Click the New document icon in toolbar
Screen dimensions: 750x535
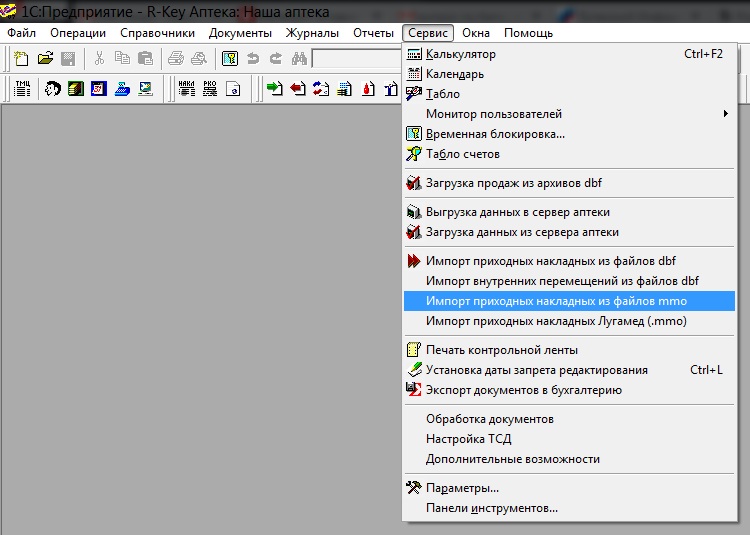21,59
